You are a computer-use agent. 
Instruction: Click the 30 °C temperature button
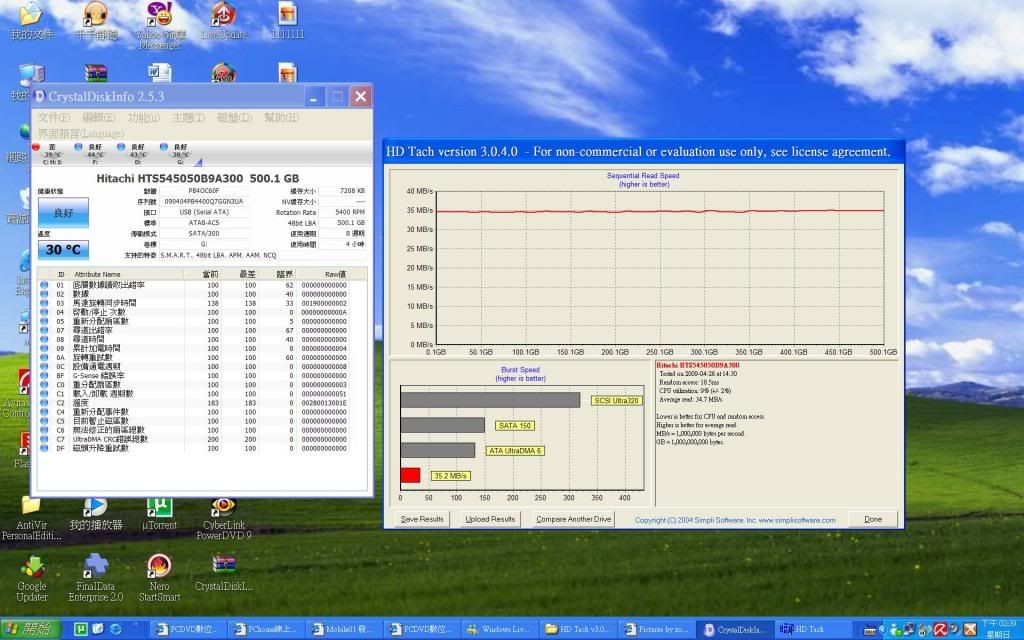pos(63,250)
